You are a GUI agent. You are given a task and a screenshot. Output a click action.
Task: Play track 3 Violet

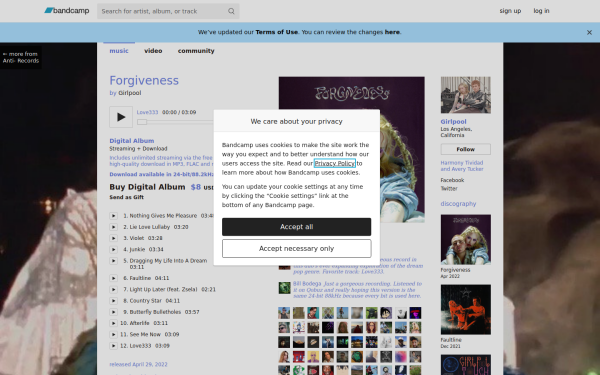113,238
